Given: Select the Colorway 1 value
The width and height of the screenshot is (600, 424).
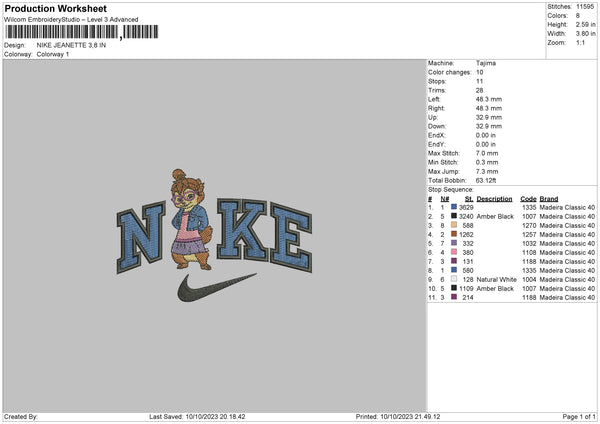Looking at the screenshot, I should tap(53, 54).
